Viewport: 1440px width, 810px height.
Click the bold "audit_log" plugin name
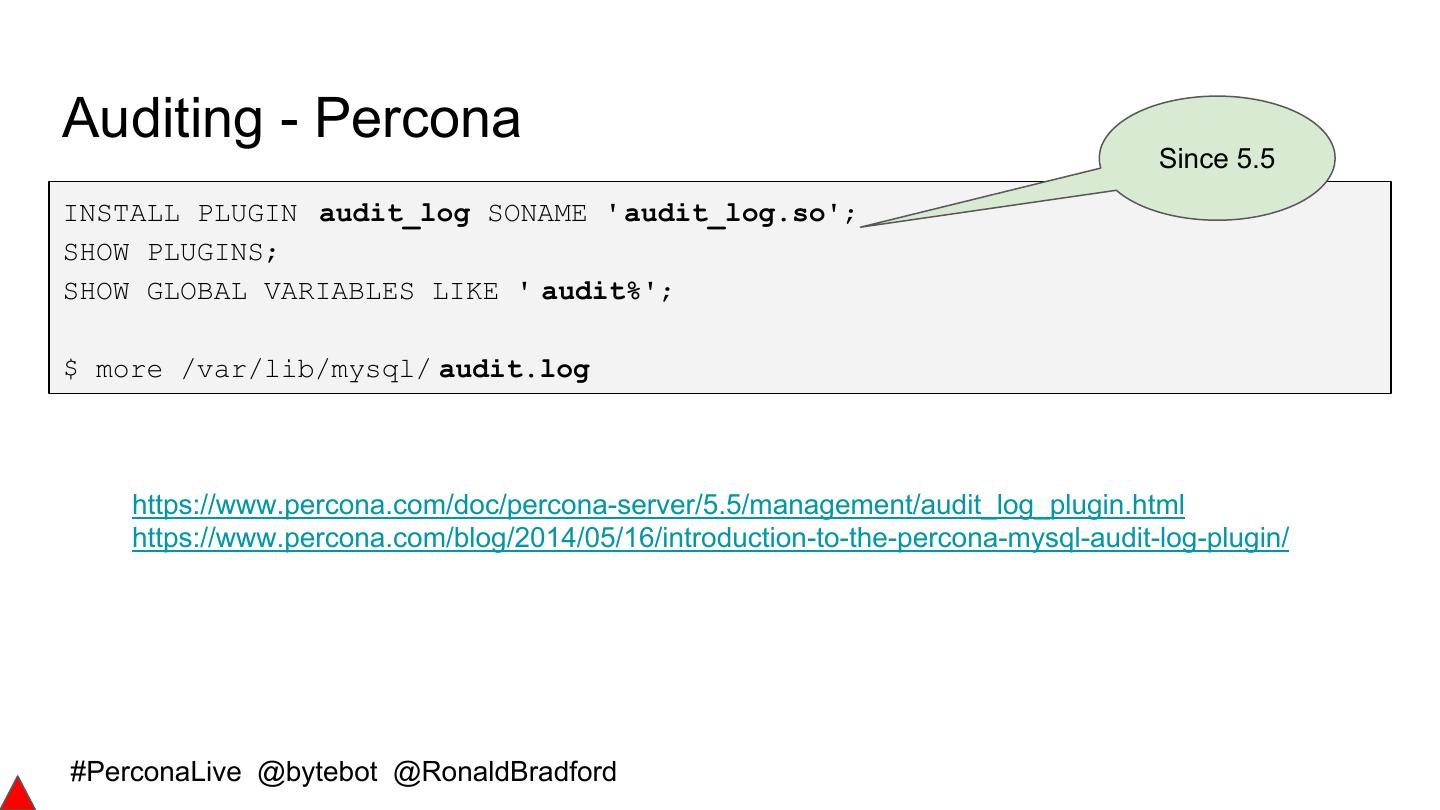[x=394, y=214]
